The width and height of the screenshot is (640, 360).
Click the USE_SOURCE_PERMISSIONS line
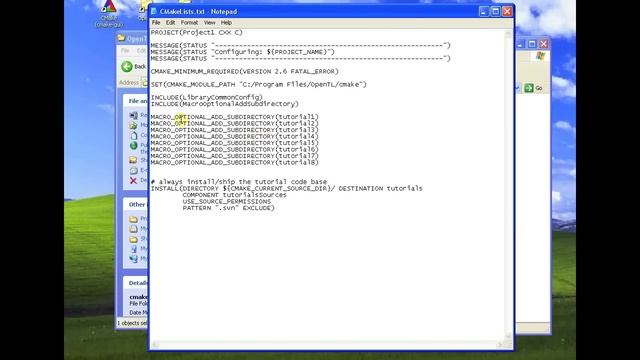227,202
